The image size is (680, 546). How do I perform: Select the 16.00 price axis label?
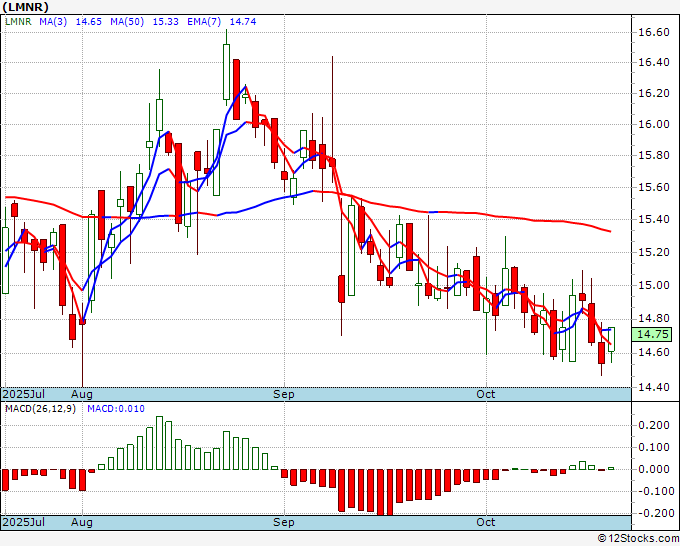[654, 124]
